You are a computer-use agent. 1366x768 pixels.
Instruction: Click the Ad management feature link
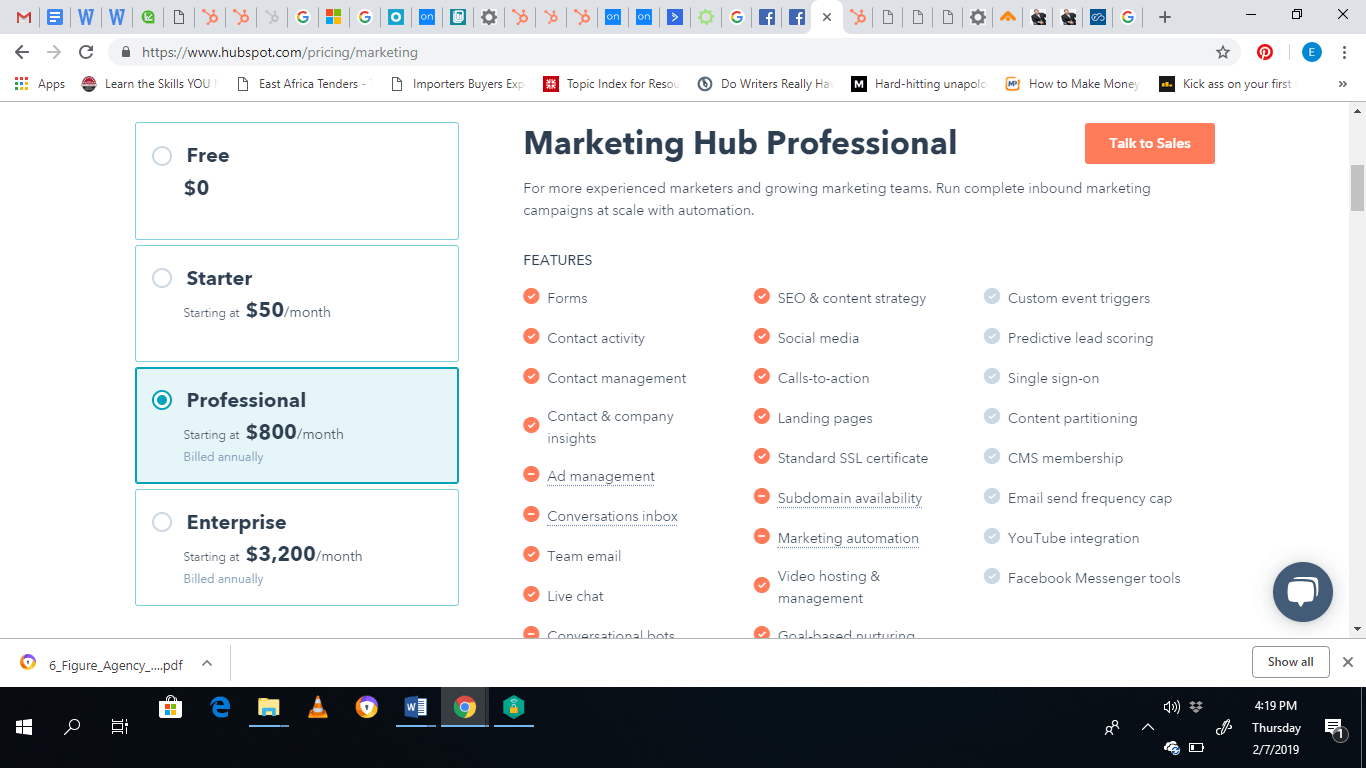[x=601, y=476]
